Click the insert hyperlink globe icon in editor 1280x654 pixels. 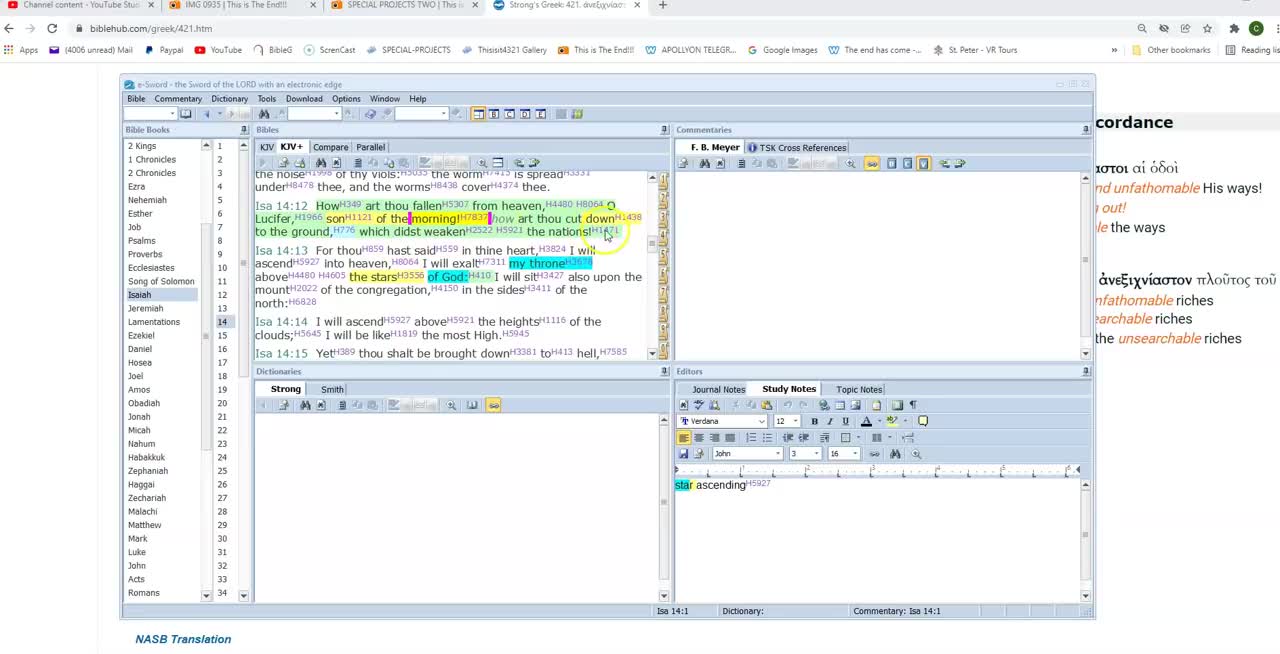pos(824,405)
